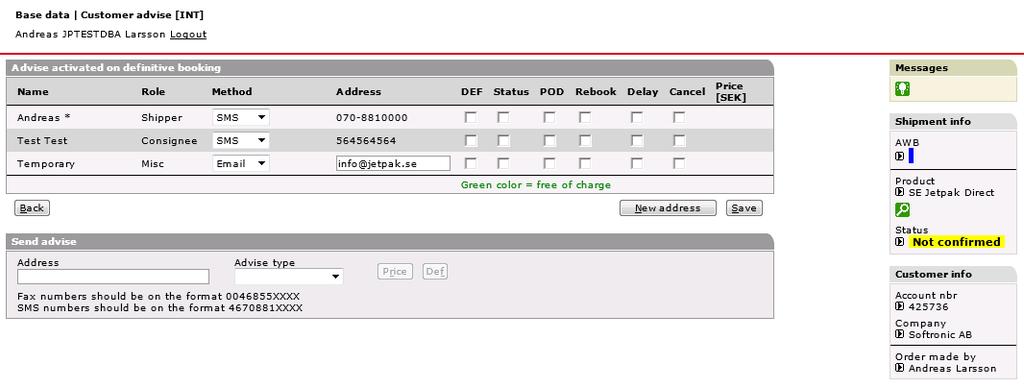1024x388 pixels.
Task: Click the blue AWB value bar
Action: (x=911, y=156)
